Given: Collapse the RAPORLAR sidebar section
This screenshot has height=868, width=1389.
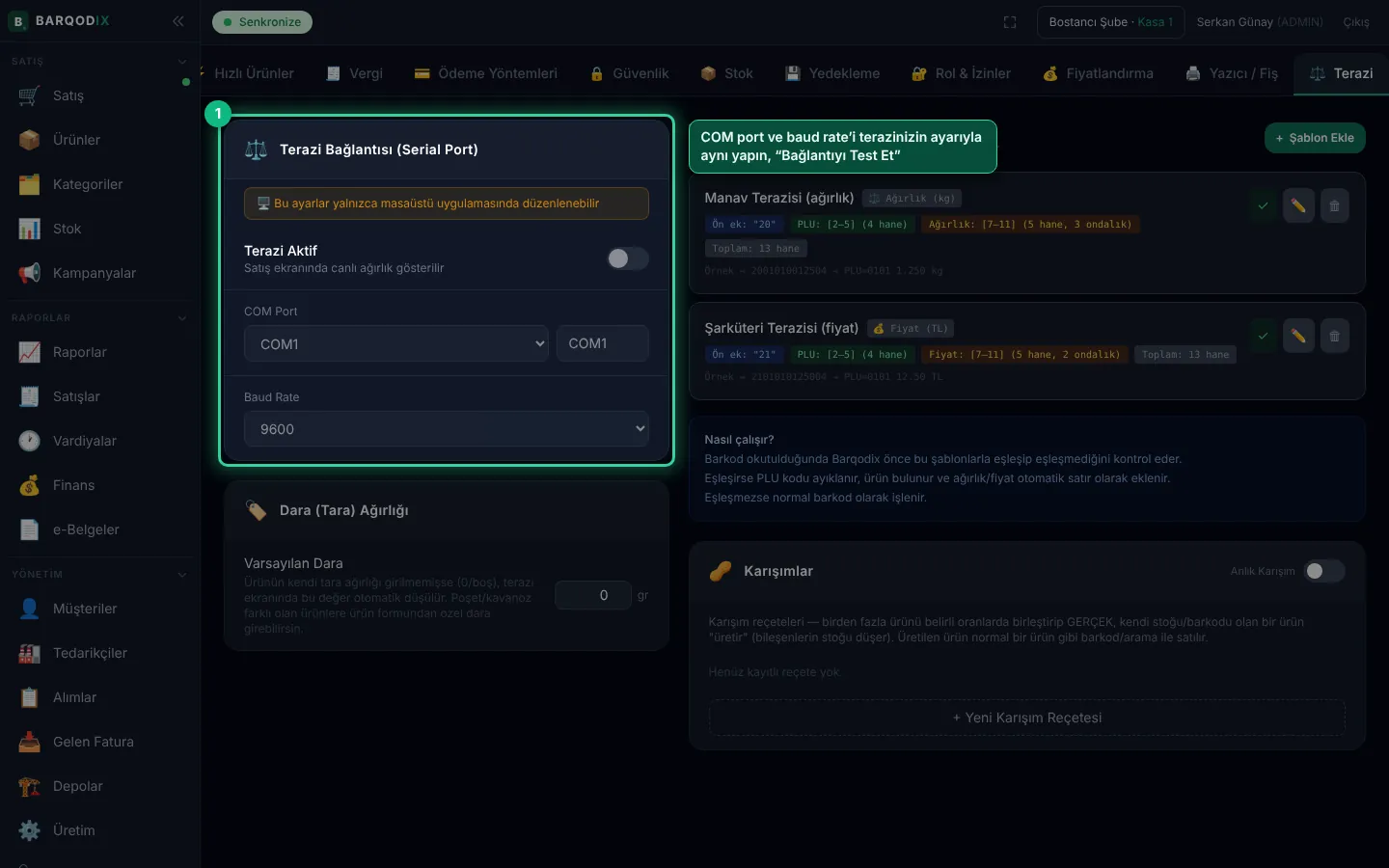Looking at the screenshot, I should [x=182, y=318].
